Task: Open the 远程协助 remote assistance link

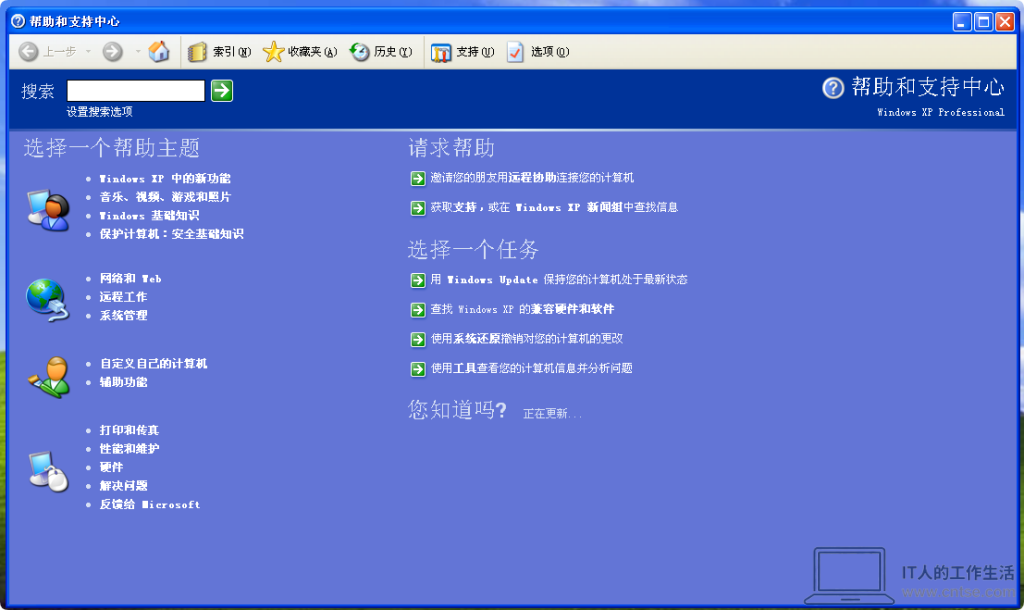Action: [x=532, y=178]
